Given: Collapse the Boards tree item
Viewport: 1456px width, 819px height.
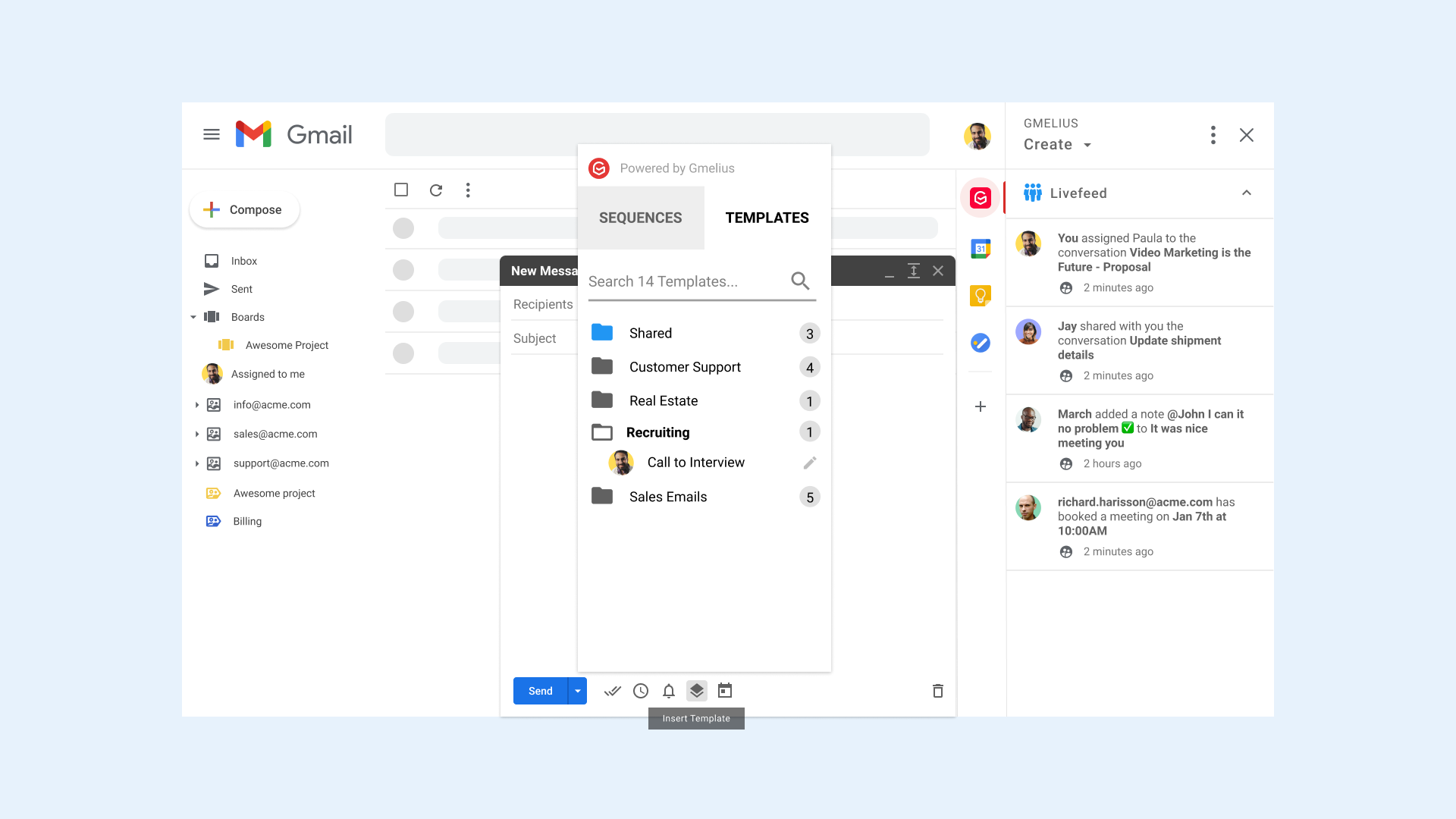Looking at the screenshot, I should coord(193,317).
